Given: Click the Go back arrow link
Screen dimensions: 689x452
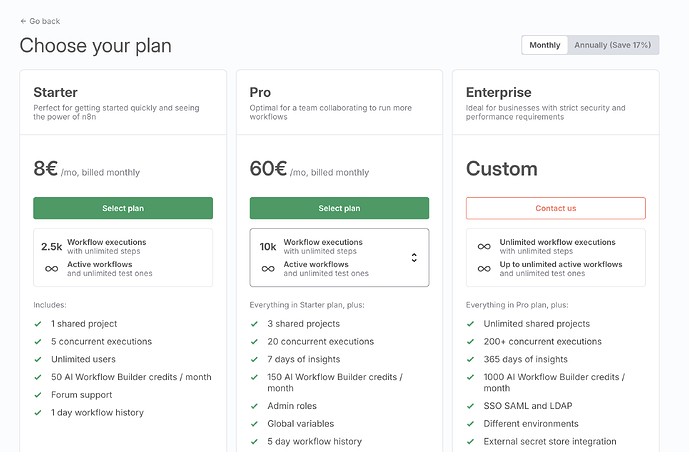Looking at the screenshot, I should 40,21.
